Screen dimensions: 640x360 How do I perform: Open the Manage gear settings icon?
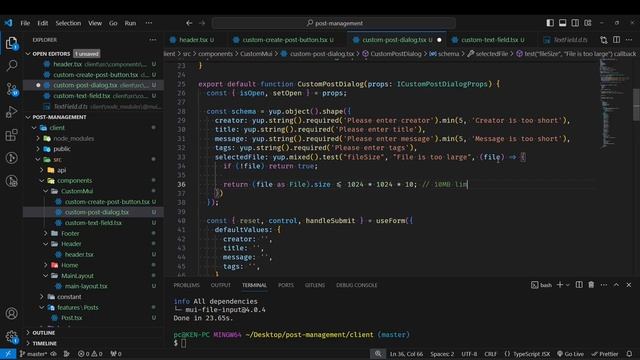(x=11, y=337)
